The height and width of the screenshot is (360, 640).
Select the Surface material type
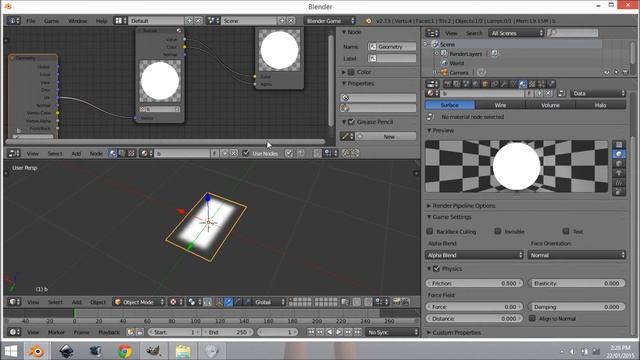[450, 105]
